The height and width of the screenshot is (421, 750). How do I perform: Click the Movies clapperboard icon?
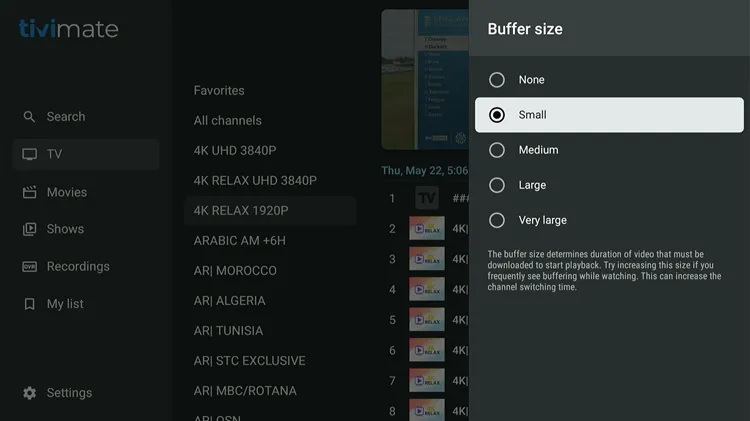tap(29, 192)
